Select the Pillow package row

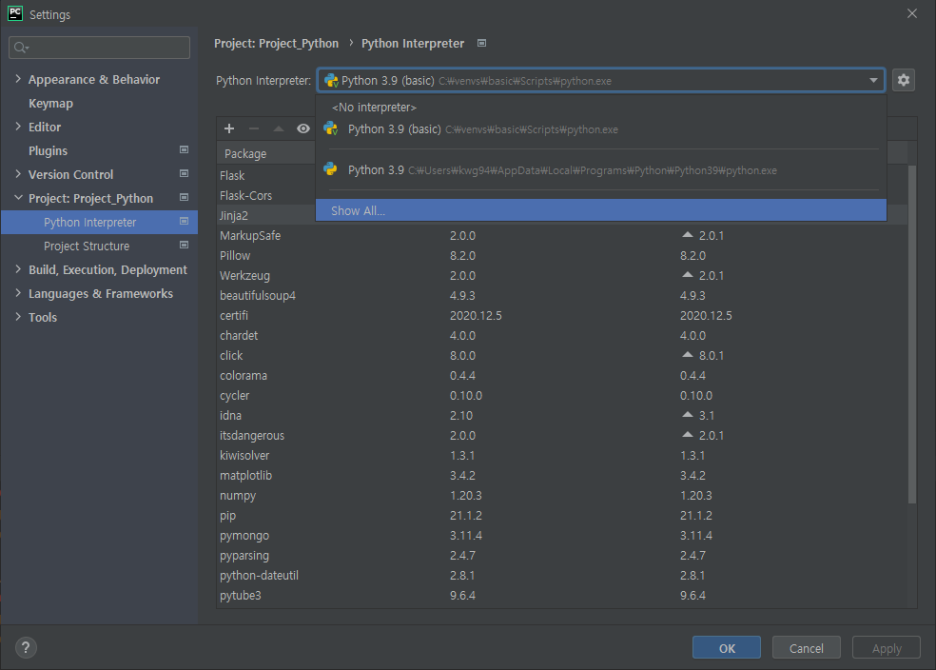click(x=562, y=256)
